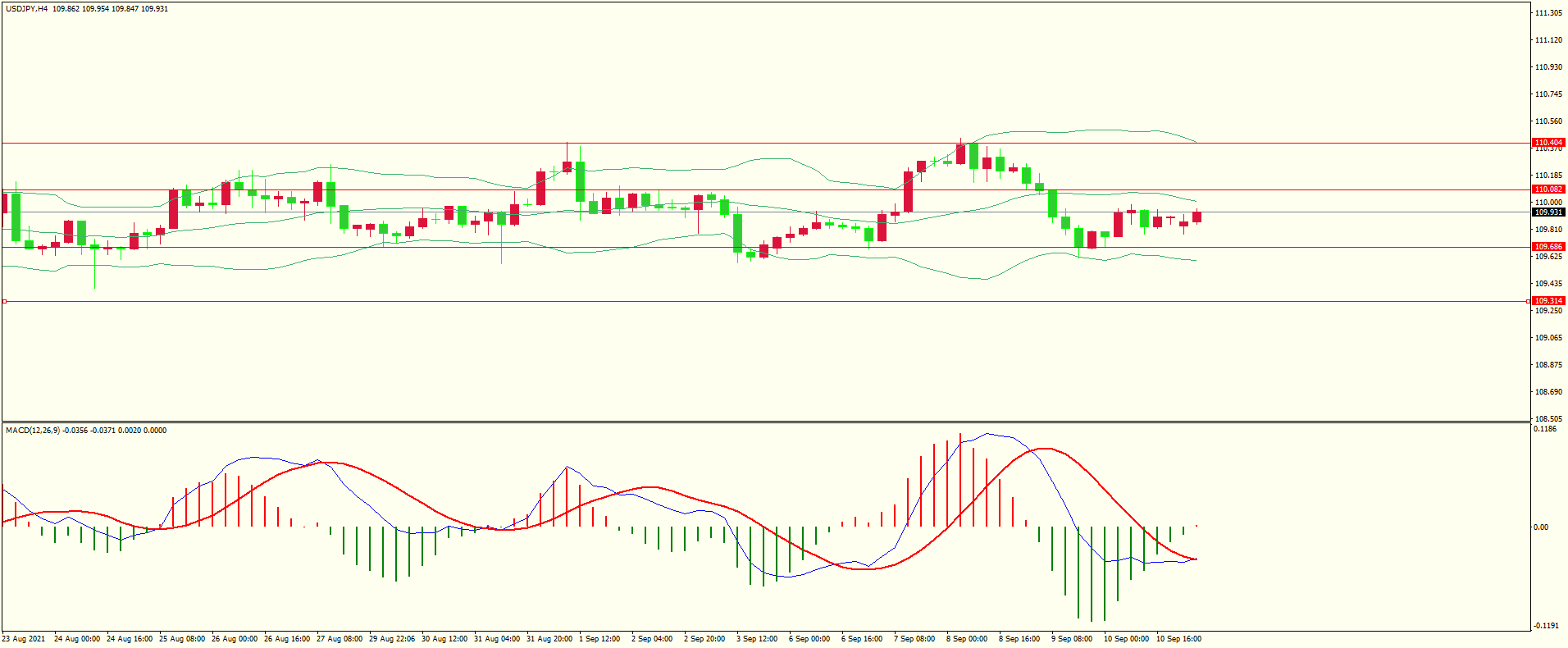Click the 108.690 value on price axis
The height and width of the screenshot is (648, 1568).
1548,392
